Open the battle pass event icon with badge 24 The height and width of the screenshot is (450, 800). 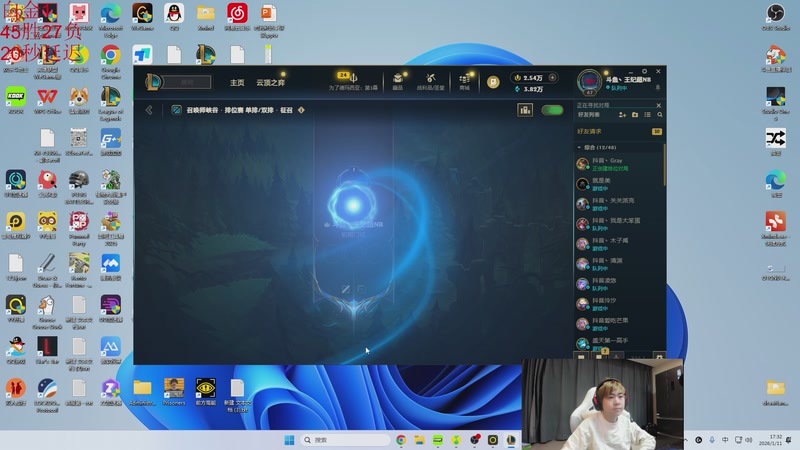tap(352, 78)
